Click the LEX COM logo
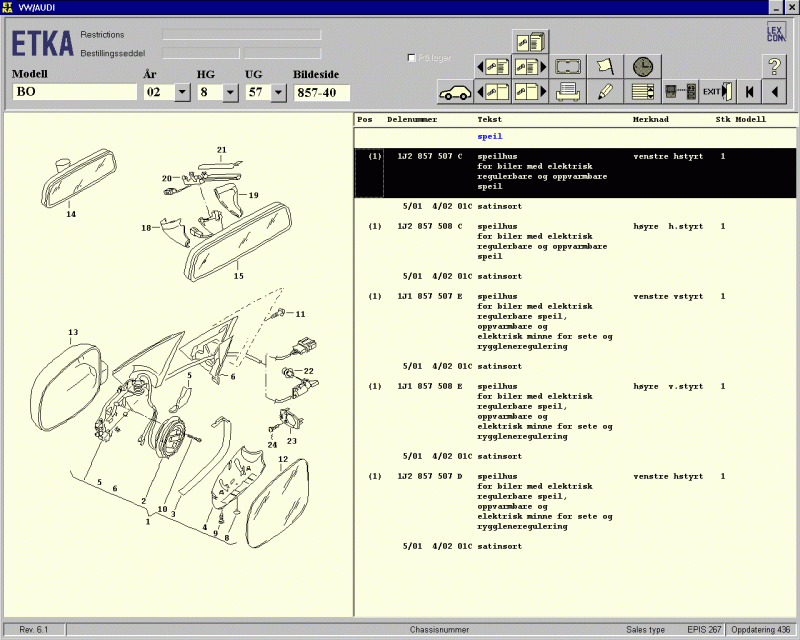The width and height of the screenshot is (800, 640). pos(775,31)
